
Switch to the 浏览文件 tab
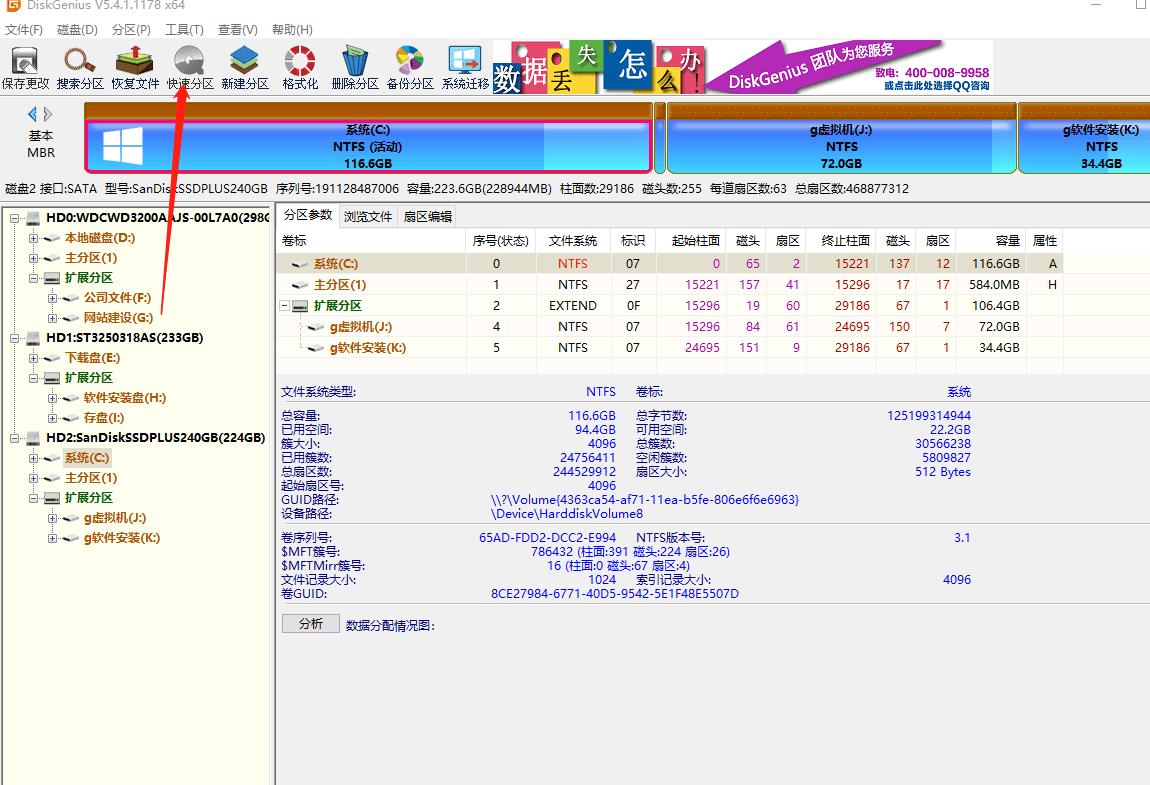click(369, 215)
